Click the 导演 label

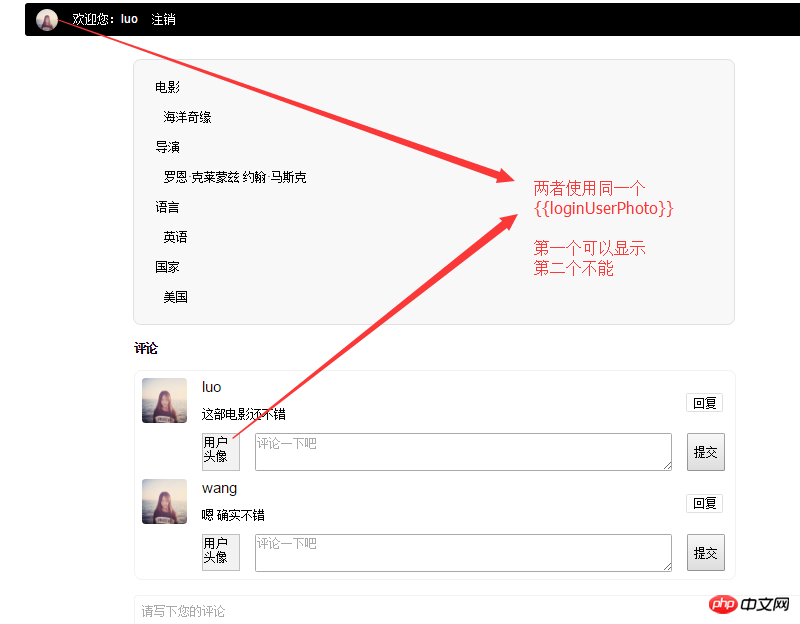click(x=167, y=147)
